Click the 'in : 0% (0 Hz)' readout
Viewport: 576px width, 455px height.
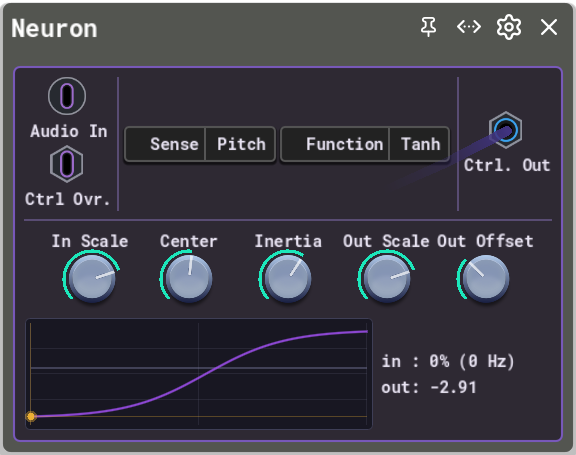pos(448,361)
